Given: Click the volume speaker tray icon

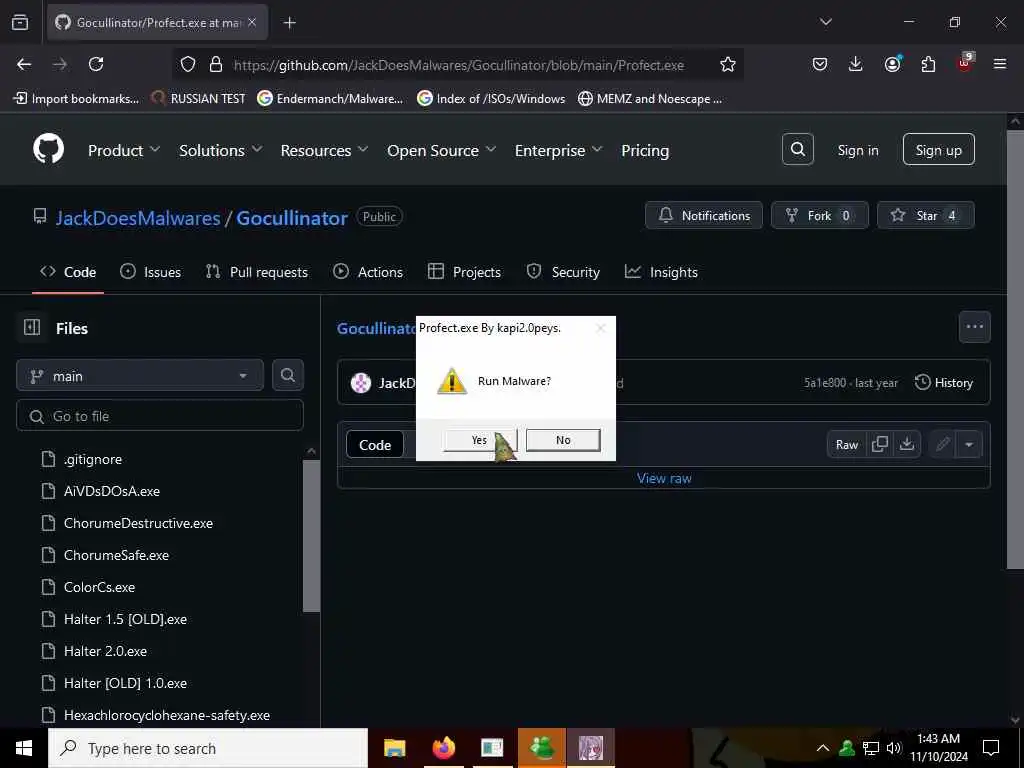Looking at the screenshot, I should [894, 748].
